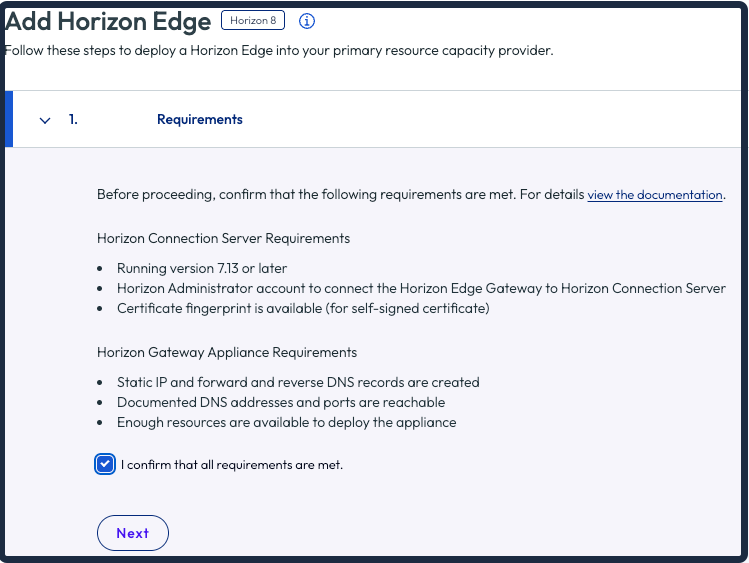Viewport: 749px width, 563px height.
Task: Click the Horizon Connection Server Requirements heading
Action: [223, 238]
